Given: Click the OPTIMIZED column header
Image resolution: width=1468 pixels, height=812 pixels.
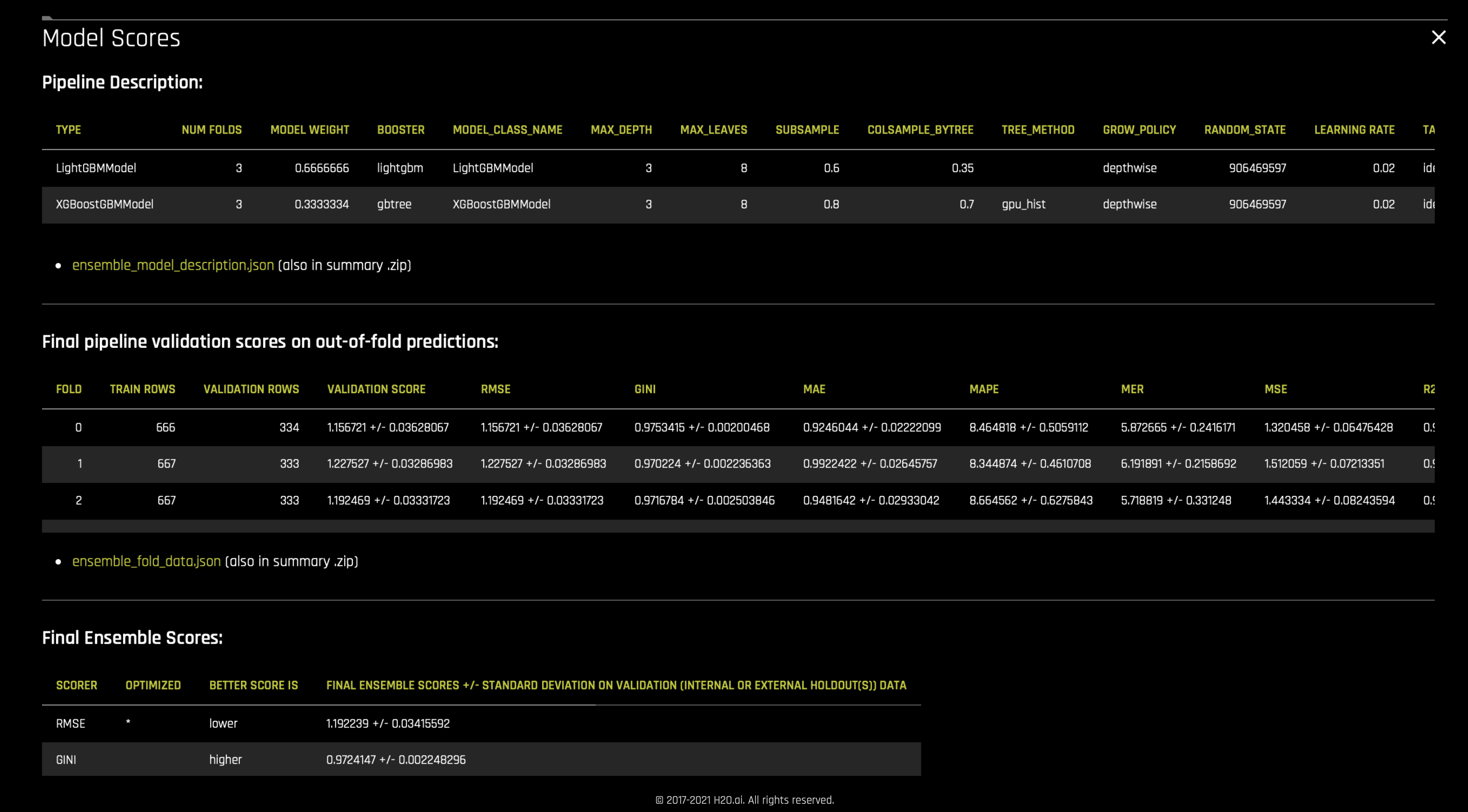Looking at the screenshot, I should 153,686.
